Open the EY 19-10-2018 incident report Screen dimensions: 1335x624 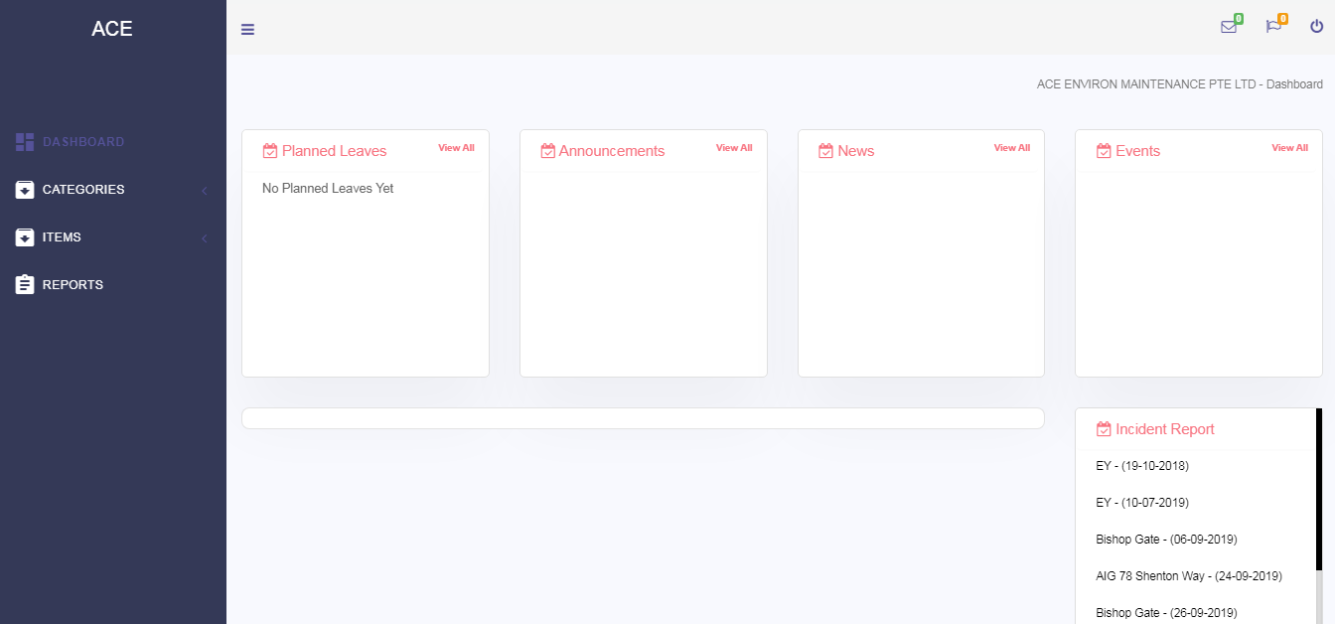[1142, 466]
